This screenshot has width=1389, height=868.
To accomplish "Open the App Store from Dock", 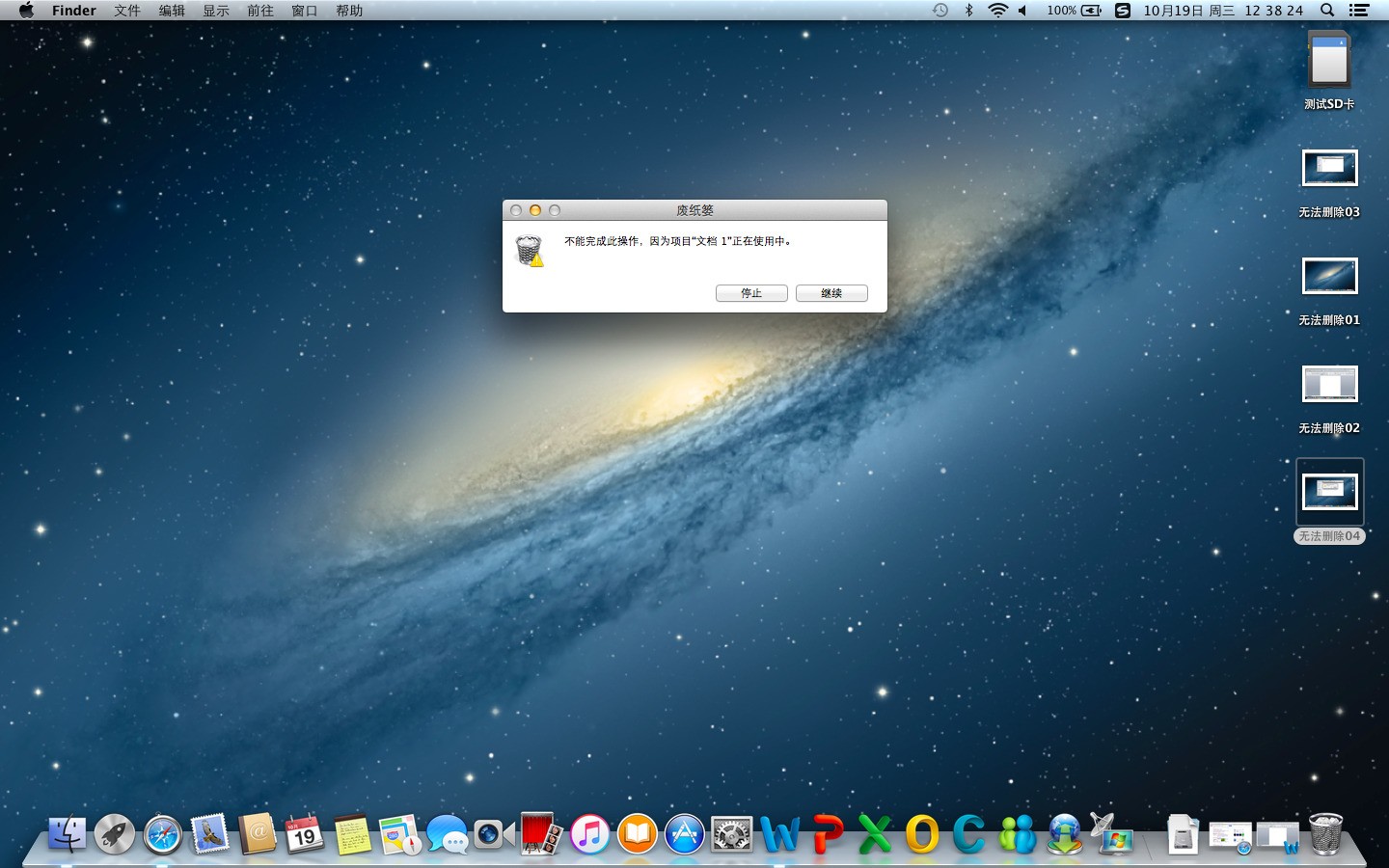I will (684, 834).
